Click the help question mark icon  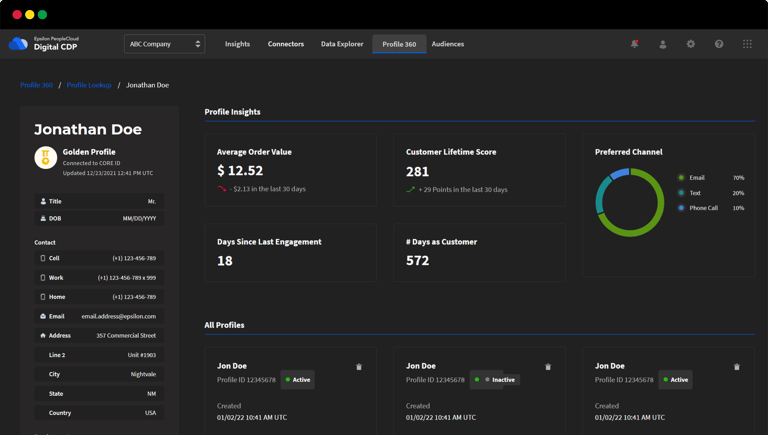click(x=718, y=44)
